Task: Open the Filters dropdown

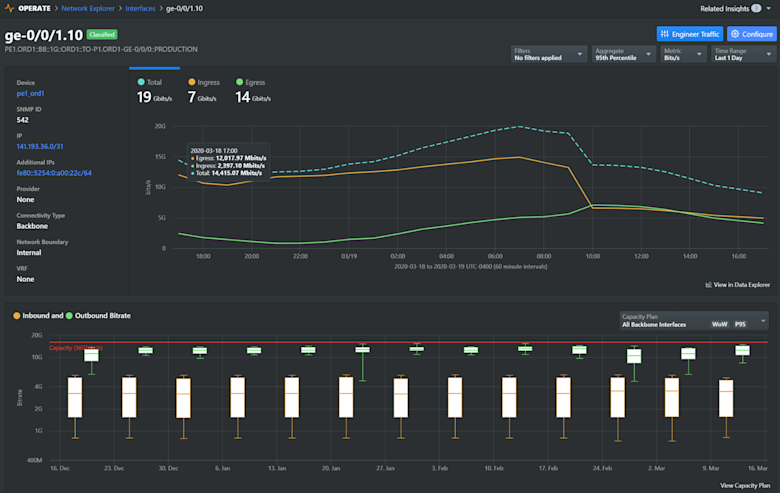Action: pyautogui.click(x=549, y=54)
